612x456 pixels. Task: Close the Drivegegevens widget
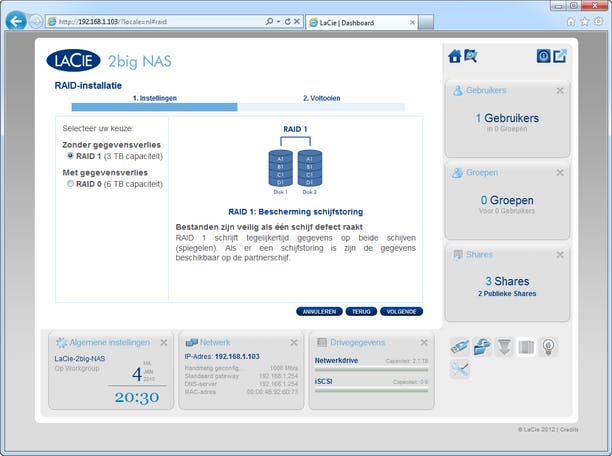[424, 342]
